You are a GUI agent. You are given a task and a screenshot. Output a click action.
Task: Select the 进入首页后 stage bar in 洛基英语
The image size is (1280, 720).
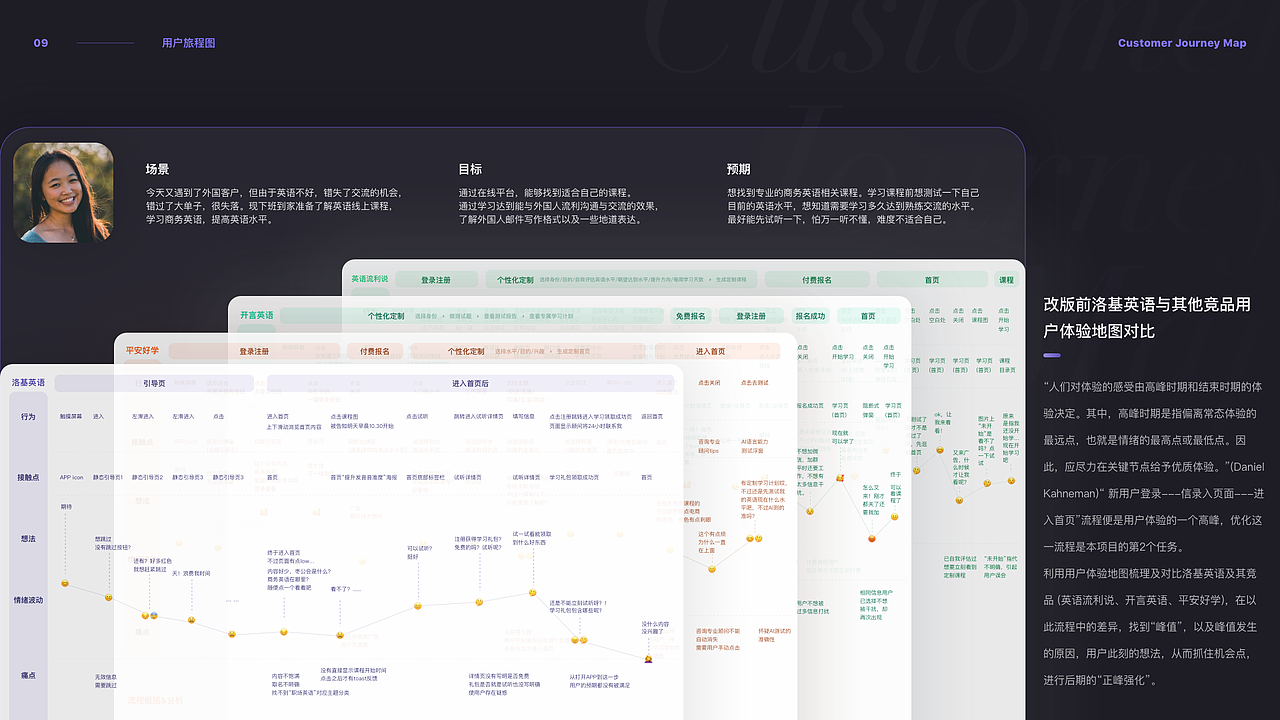click(x=470, y=383)
